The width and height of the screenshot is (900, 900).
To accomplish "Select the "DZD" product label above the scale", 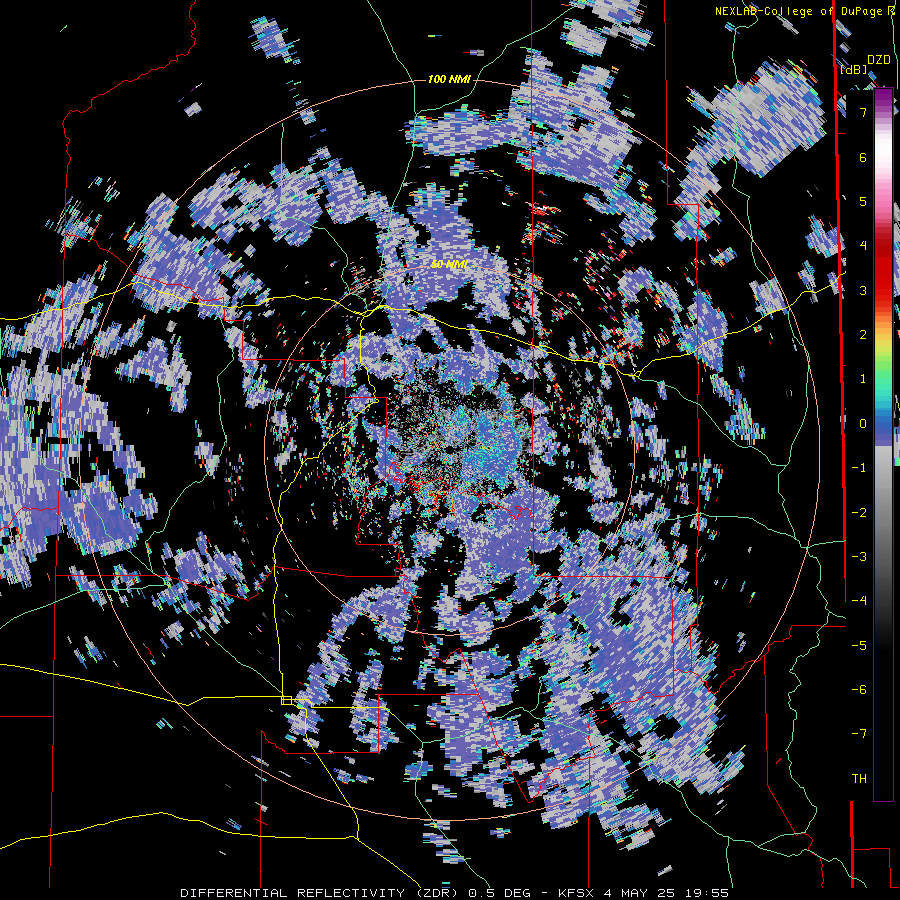I will [879, 60].
